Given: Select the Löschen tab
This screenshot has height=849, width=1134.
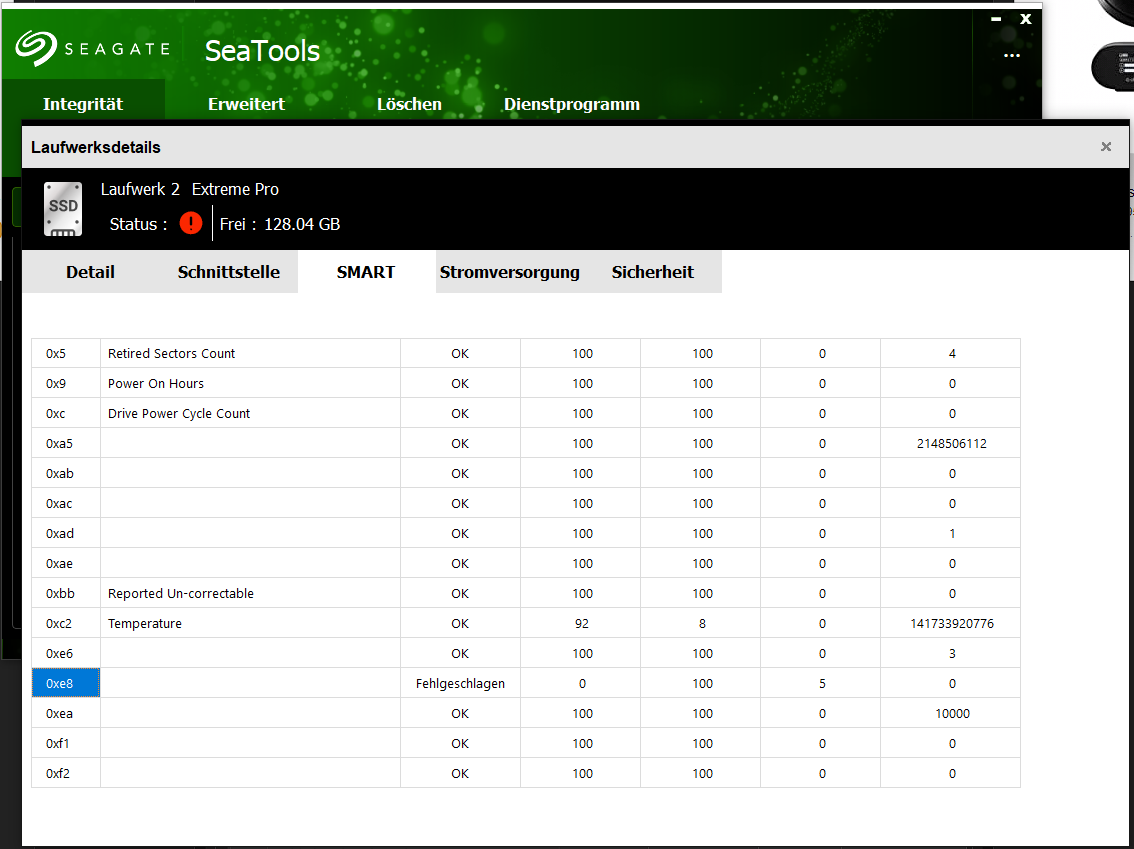Looking at the screenshot, I should point(409,103).
